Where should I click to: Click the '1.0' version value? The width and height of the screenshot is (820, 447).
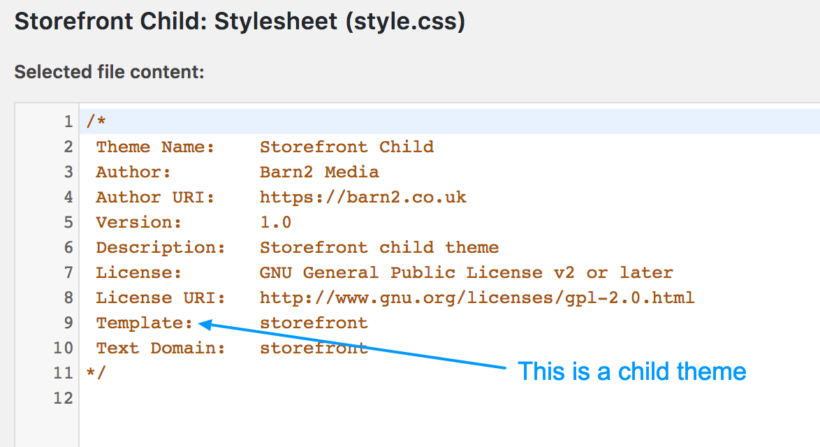click(276, 222)
